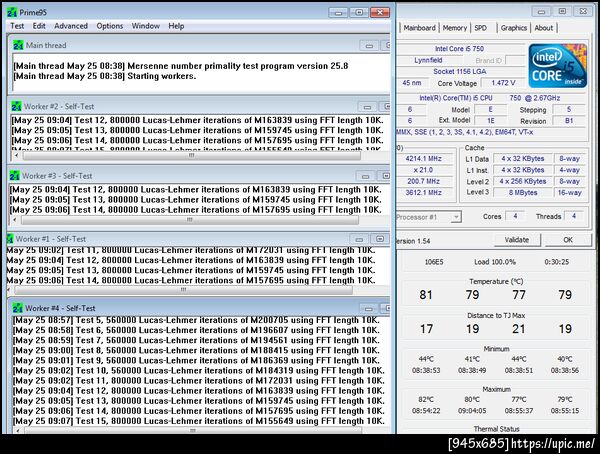Open the Test menu in Prime95
600x454 pixels.
(x=17, y=26)
